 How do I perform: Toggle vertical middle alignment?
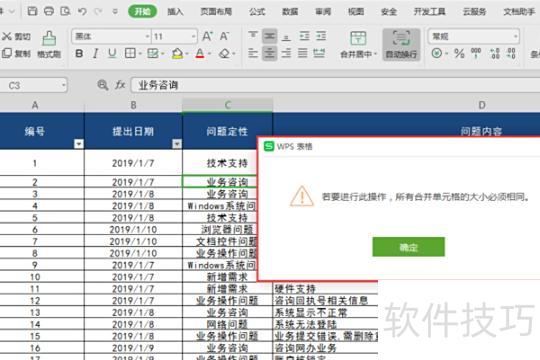(x=270, y=36)
